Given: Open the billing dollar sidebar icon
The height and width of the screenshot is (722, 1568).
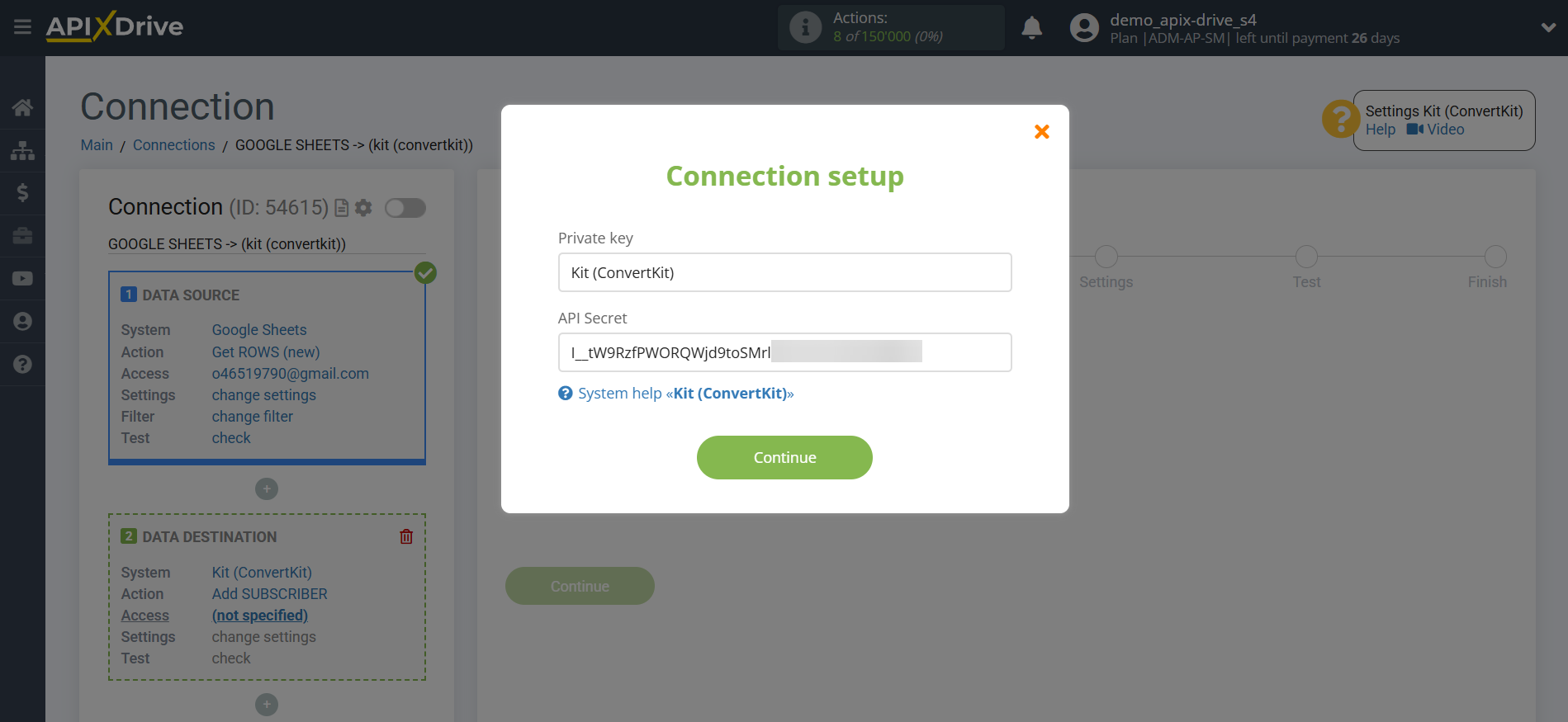Looking at the screenshot, I should tap(22, 193).
